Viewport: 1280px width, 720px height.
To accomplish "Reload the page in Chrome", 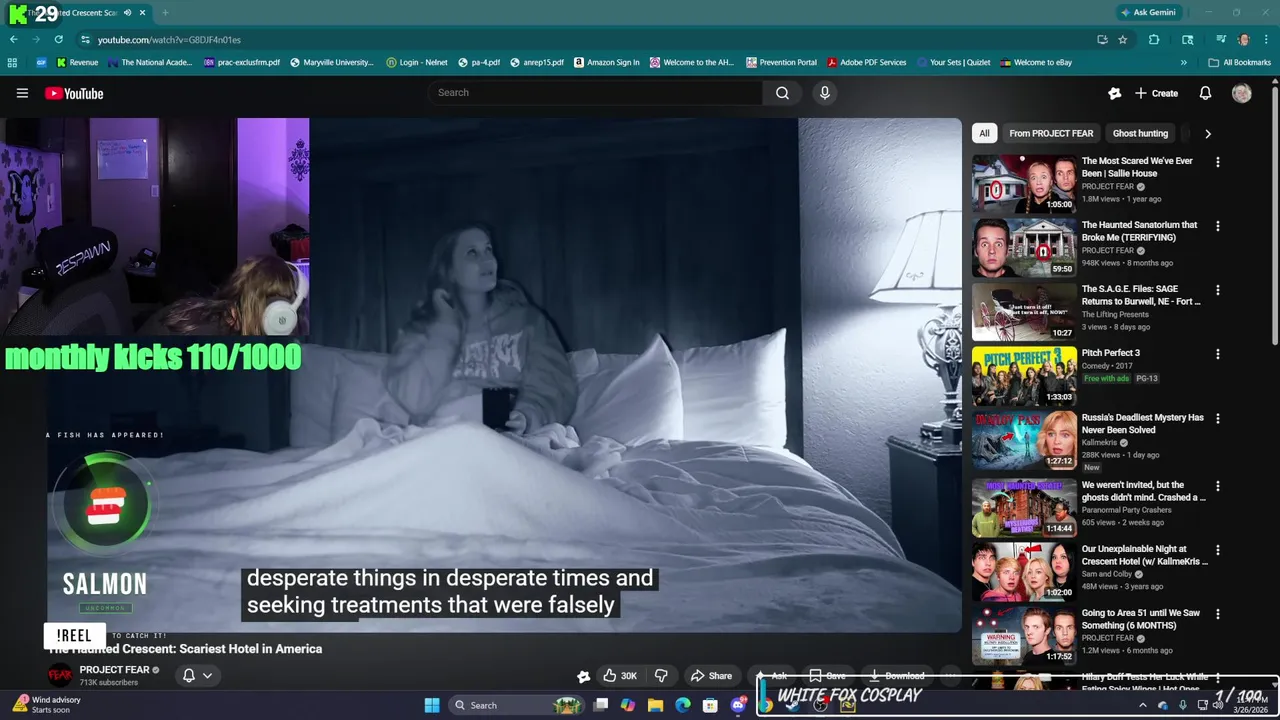I will coord(58,39).
